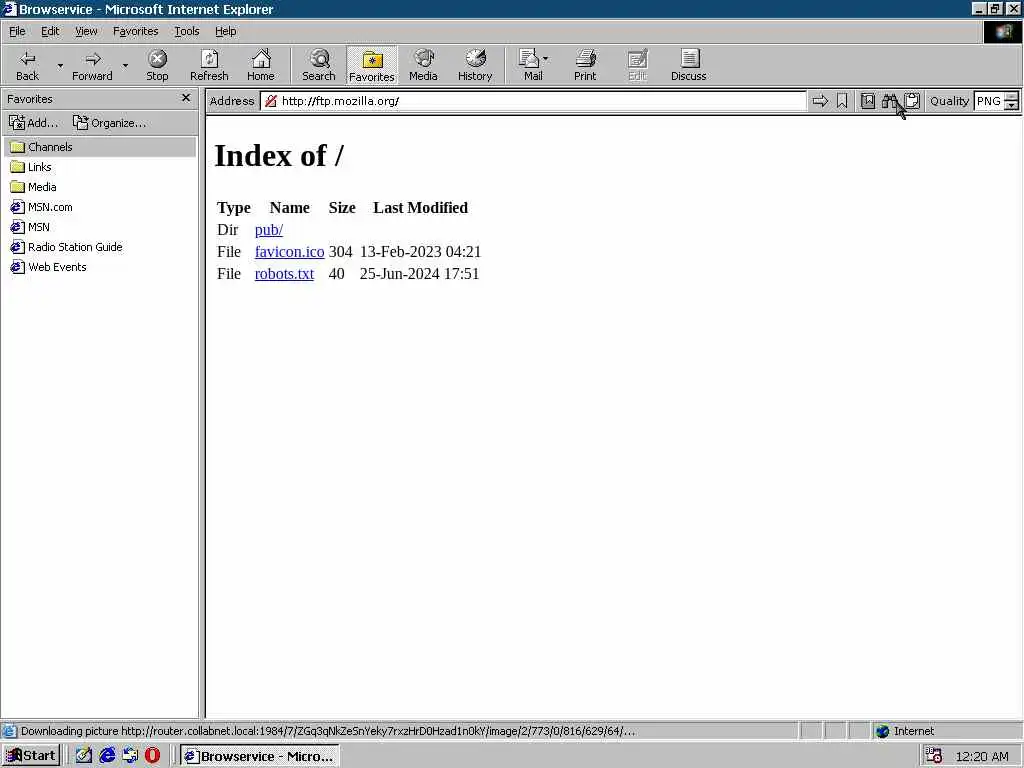This screenshot has width=1024, height=768.
Task: Launch Opera from Quick Launch
Action: (152, 756)
